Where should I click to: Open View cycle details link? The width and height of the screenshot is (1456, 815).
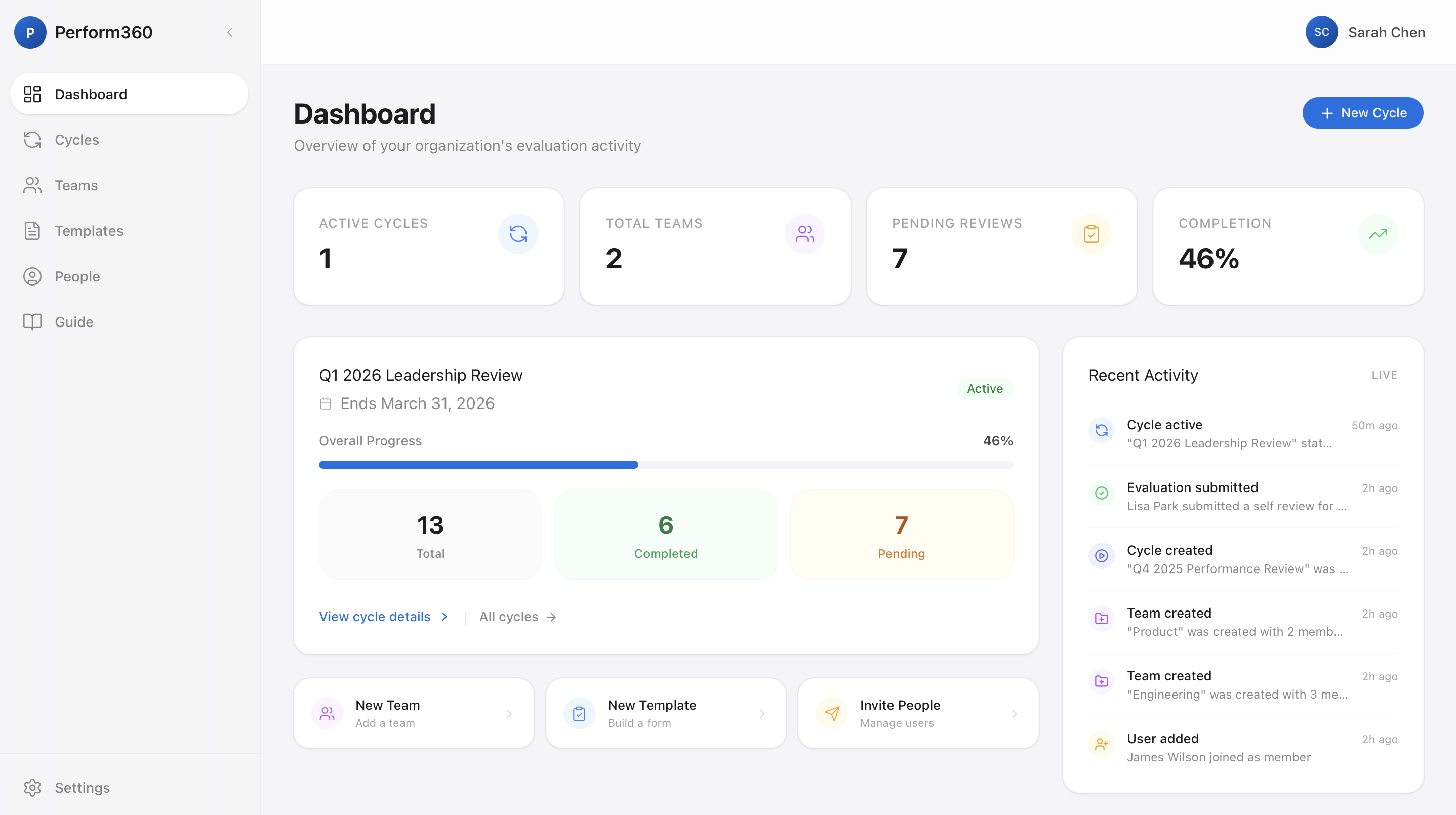click(x=375, y=616)
